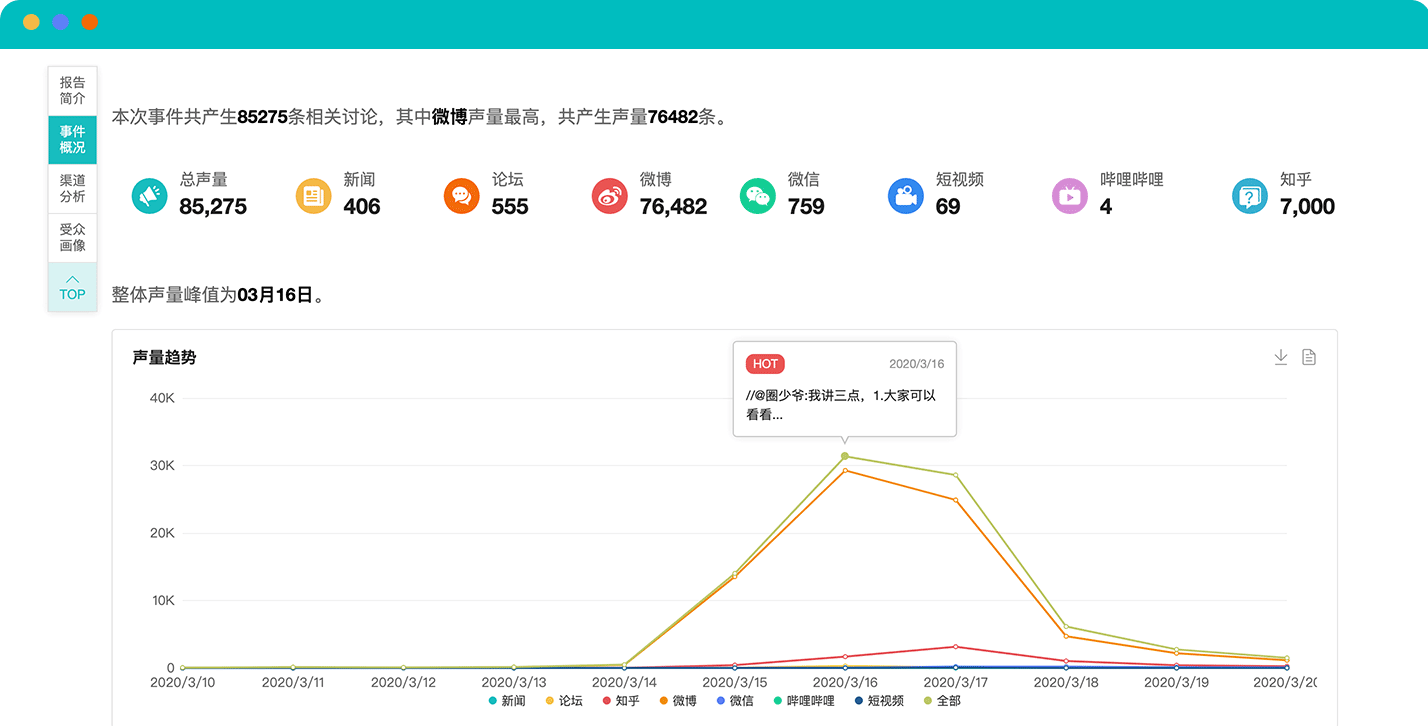Click the 哔哩哔哩 TV icon

1070,195
